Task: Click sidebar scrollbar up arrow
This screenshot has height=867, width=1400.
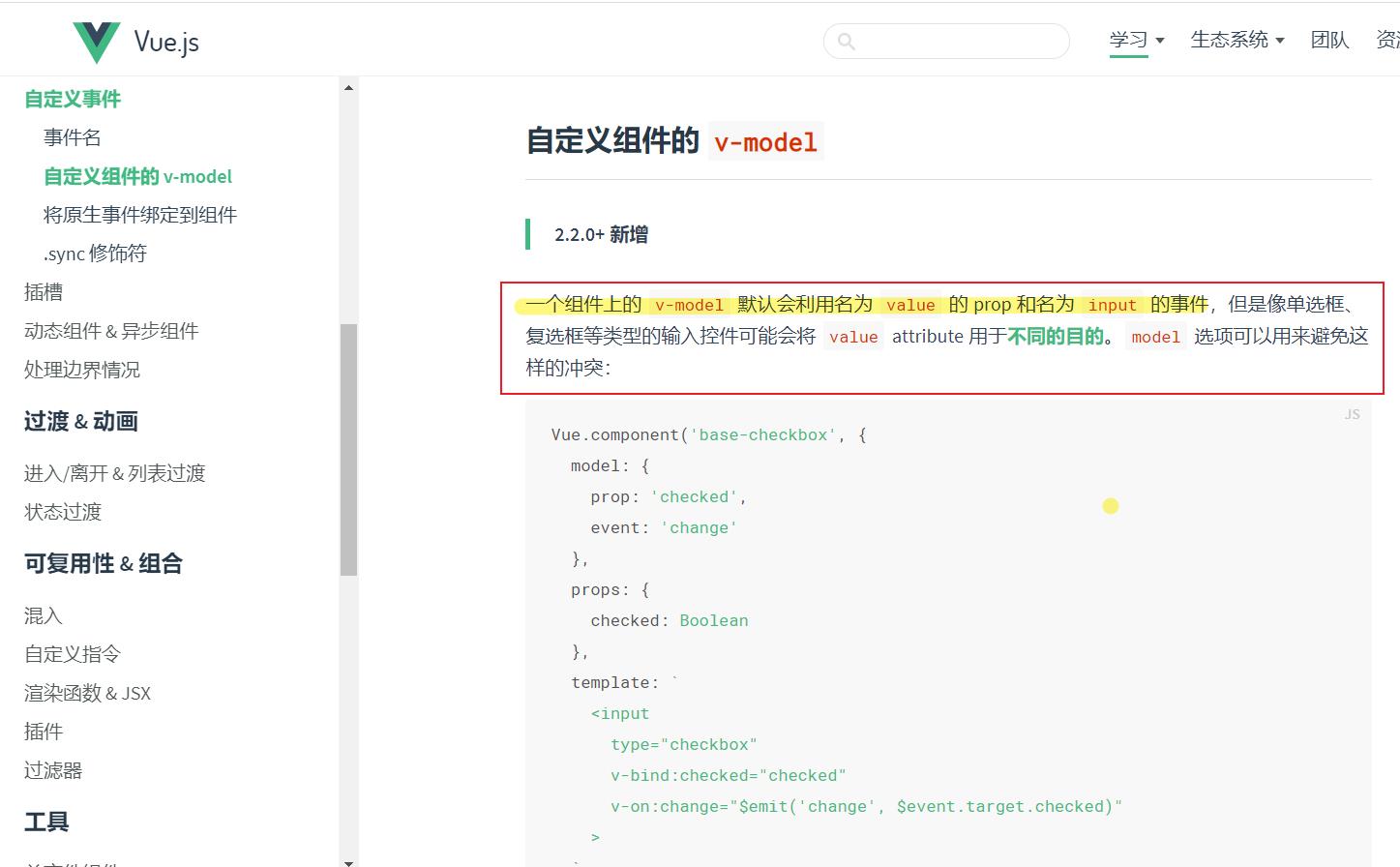Action: (348, 87)
